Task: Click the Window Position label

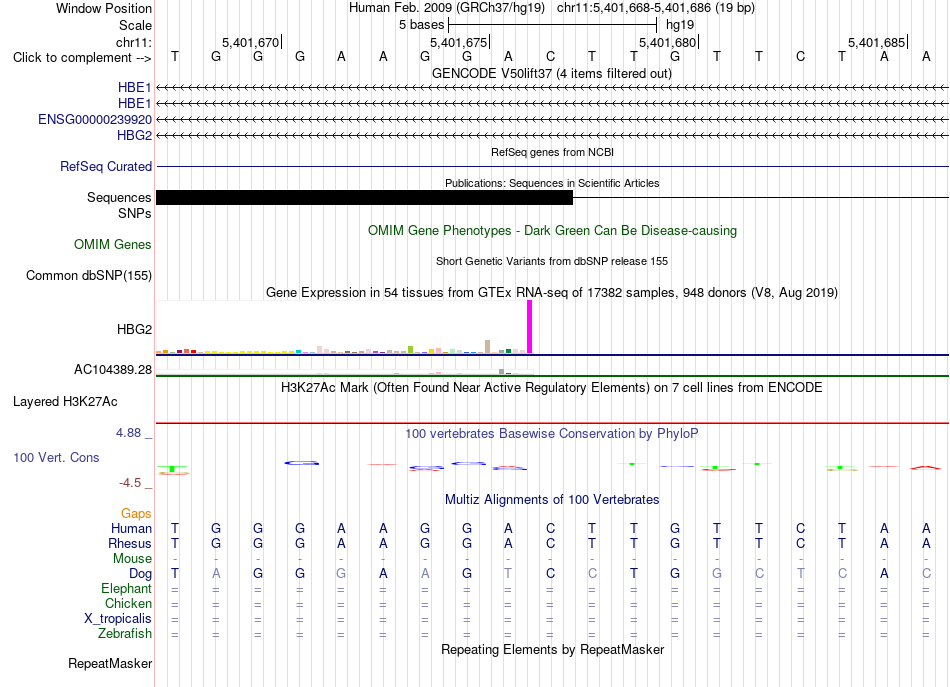Action: click(x=104, y=8)
